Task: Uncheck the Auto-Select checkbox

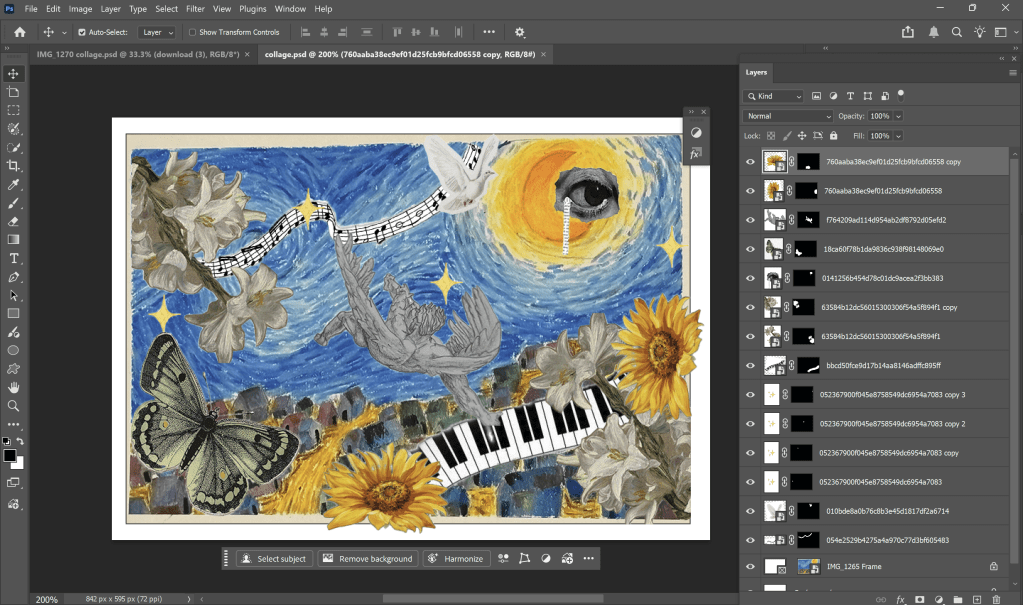Action: point(82,32)
